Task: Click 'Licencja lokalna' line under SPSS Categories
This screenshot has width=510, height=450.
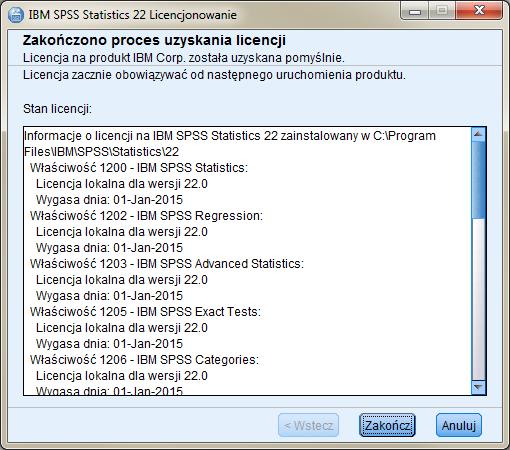Action: point(122,376)
